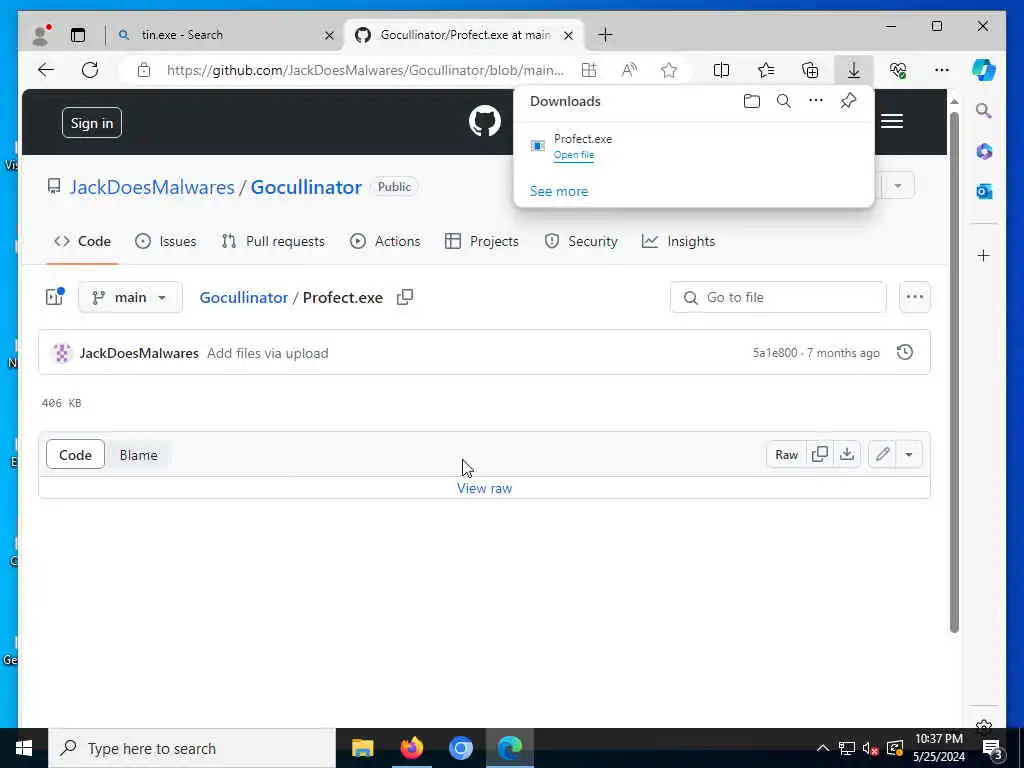Switch to Blame view

pyautogui.click(x=138, y=455)
